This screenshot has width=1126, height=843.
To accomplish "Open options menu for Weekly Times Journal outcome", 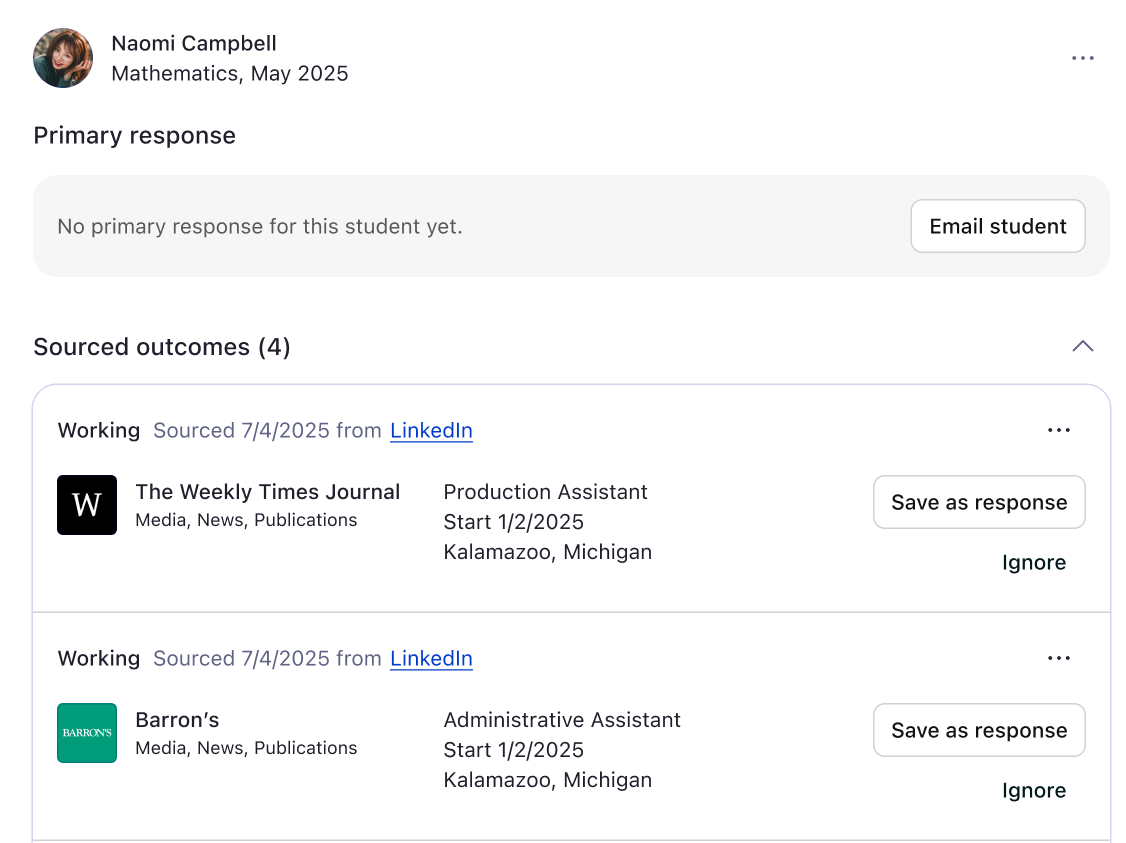I will [x=1058, y=430].
